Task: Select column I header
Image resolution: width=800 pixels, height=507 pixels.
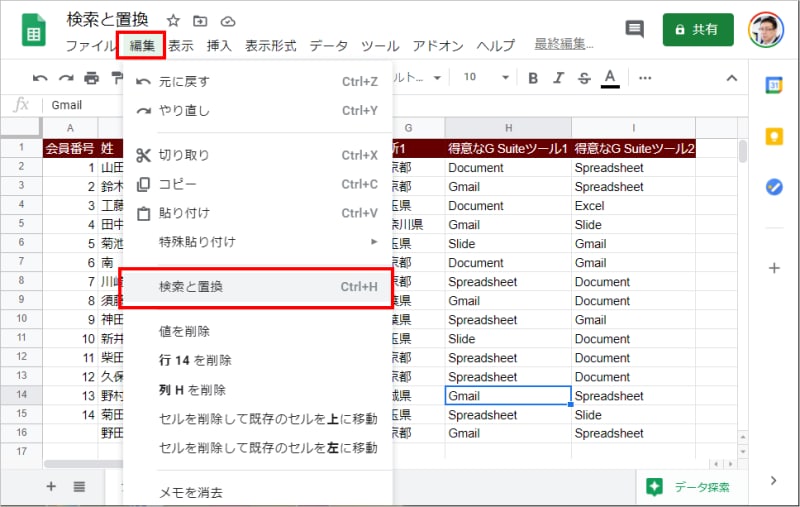Action: 633,128
